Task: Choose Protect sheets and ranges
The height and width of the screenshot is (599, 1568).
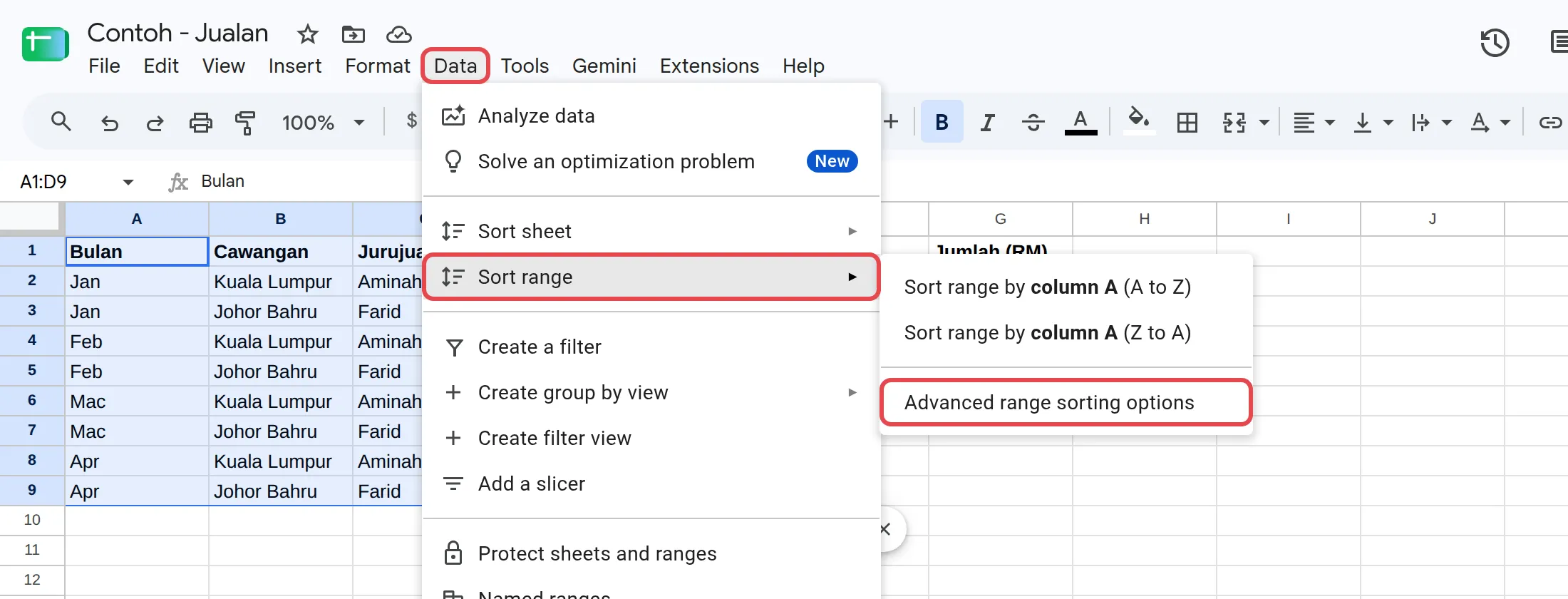Action: (x=651, y=553)
